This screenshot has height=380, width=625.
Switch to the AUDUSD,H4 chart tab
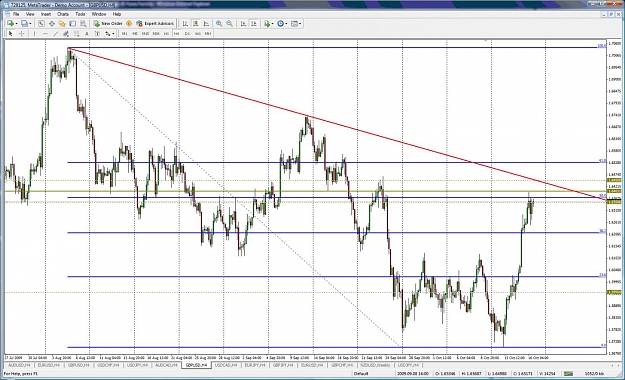[19, 365]
